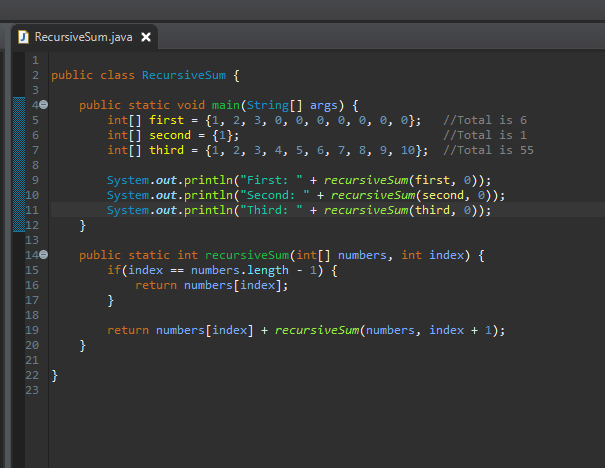Click line number 19 in the gutter
The image size is (605, 468).
coord(32,330)
